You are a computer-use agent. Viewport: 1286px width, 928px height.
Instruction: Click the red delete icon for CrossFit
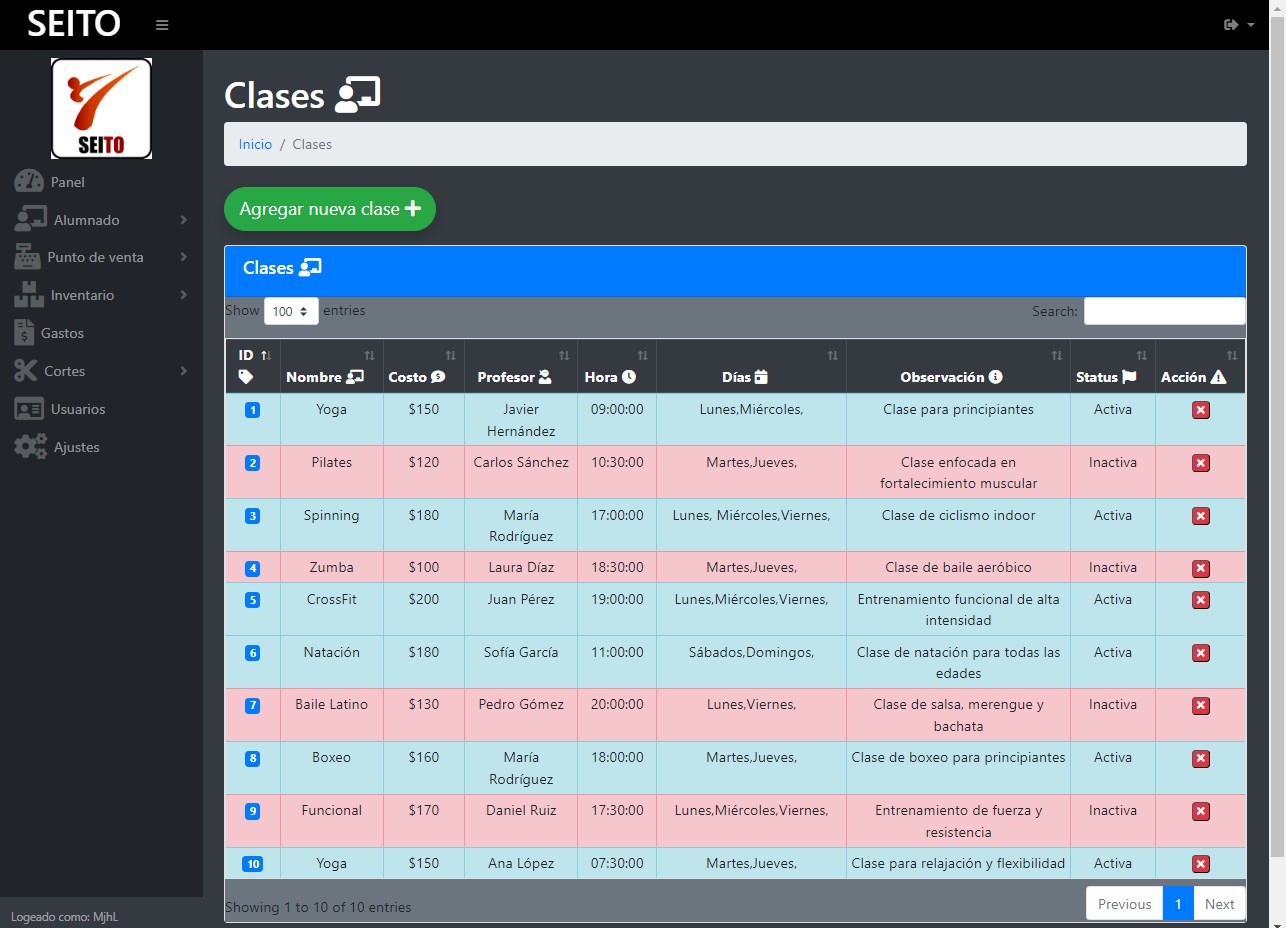click(1201, 600)
